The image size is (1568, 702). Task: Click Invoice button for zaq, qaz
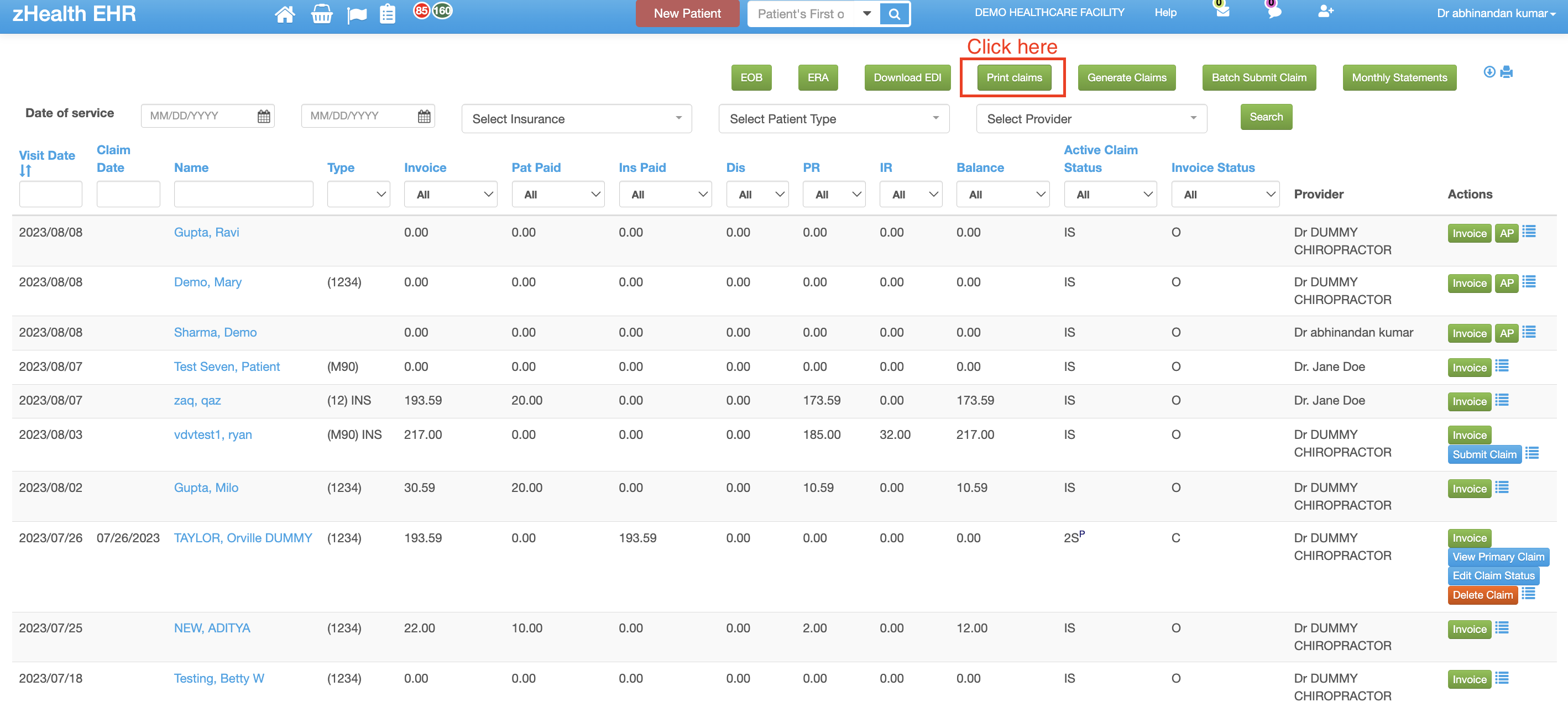(x=1469, y=401)
